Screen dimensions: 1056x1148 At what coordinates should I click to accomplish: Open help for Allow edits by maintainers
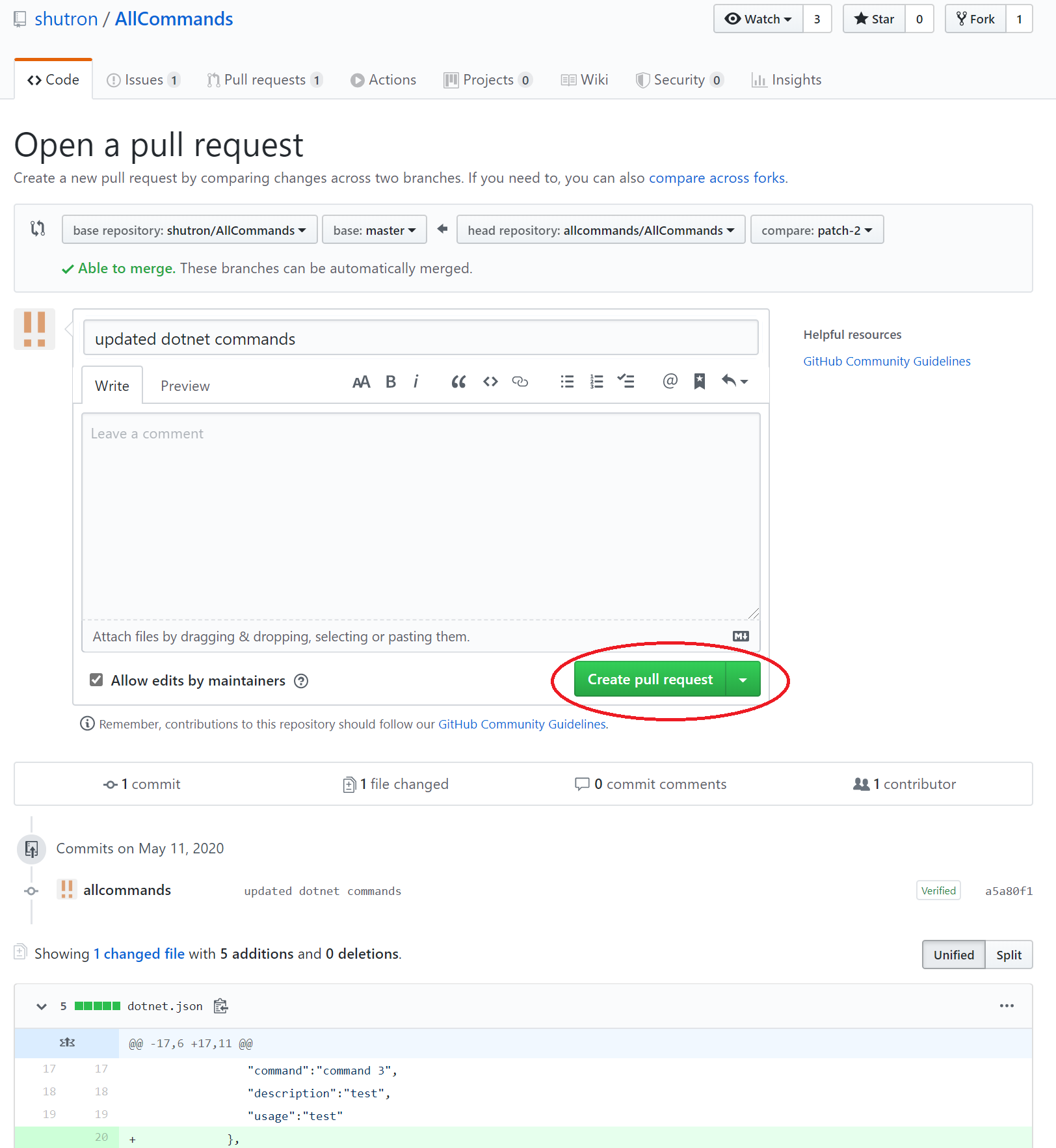click(301, 681)
